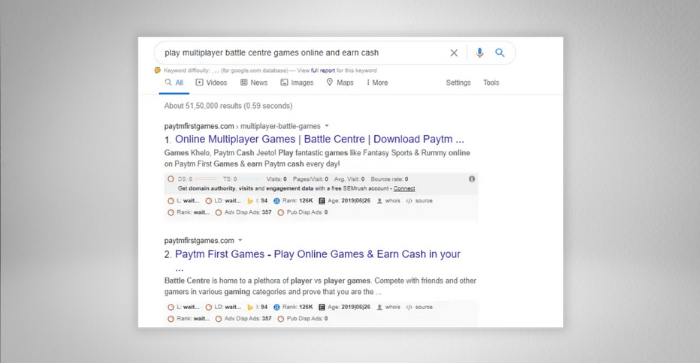Click the SEMrush keyword difficulty icon
The image size is (700, 363).
point(157,70)
